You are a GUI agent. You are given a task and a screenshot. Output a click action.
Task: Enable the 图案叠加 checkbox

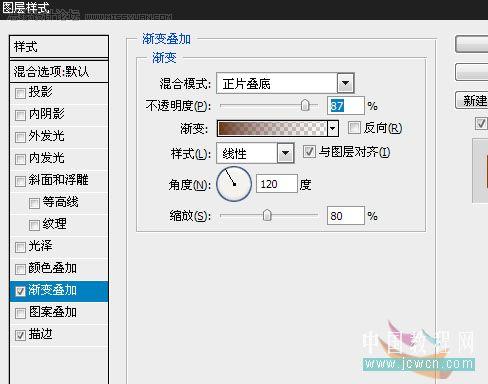20,313
